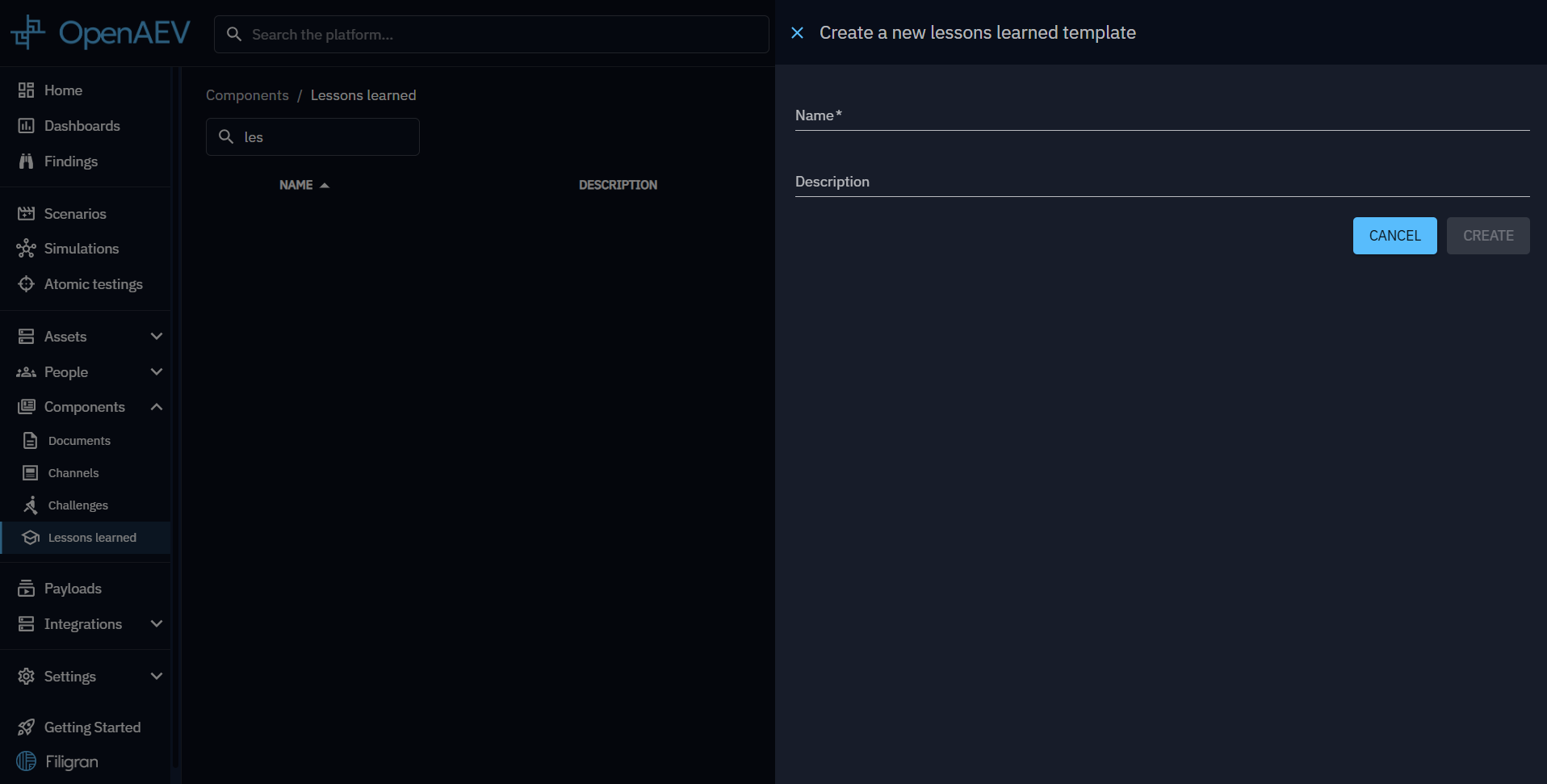Screen dimensions: 1547x784
Task: Open Scenarios via its sidebar icon
Action: (x=26, y=214)
